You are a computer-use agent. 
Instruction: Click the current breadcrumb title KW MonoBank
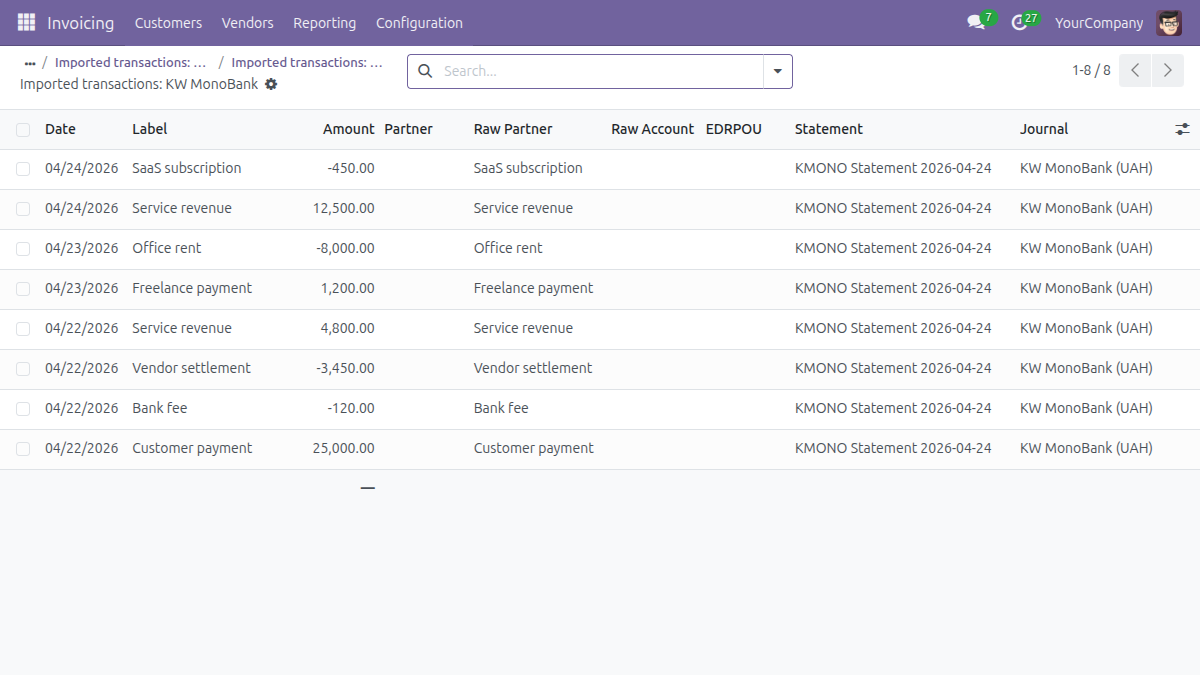pos(139,84)
